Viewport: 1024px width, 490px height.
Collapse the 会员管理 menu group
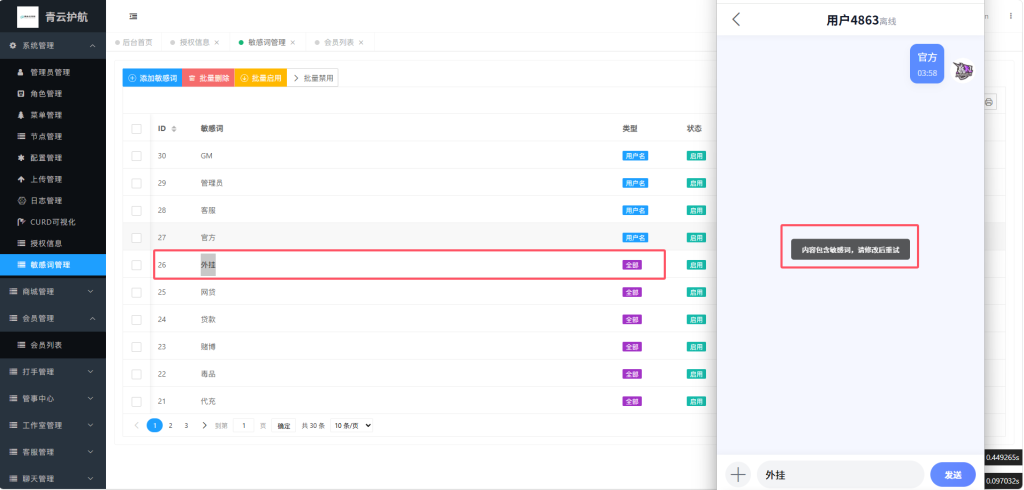coord(53,318)
